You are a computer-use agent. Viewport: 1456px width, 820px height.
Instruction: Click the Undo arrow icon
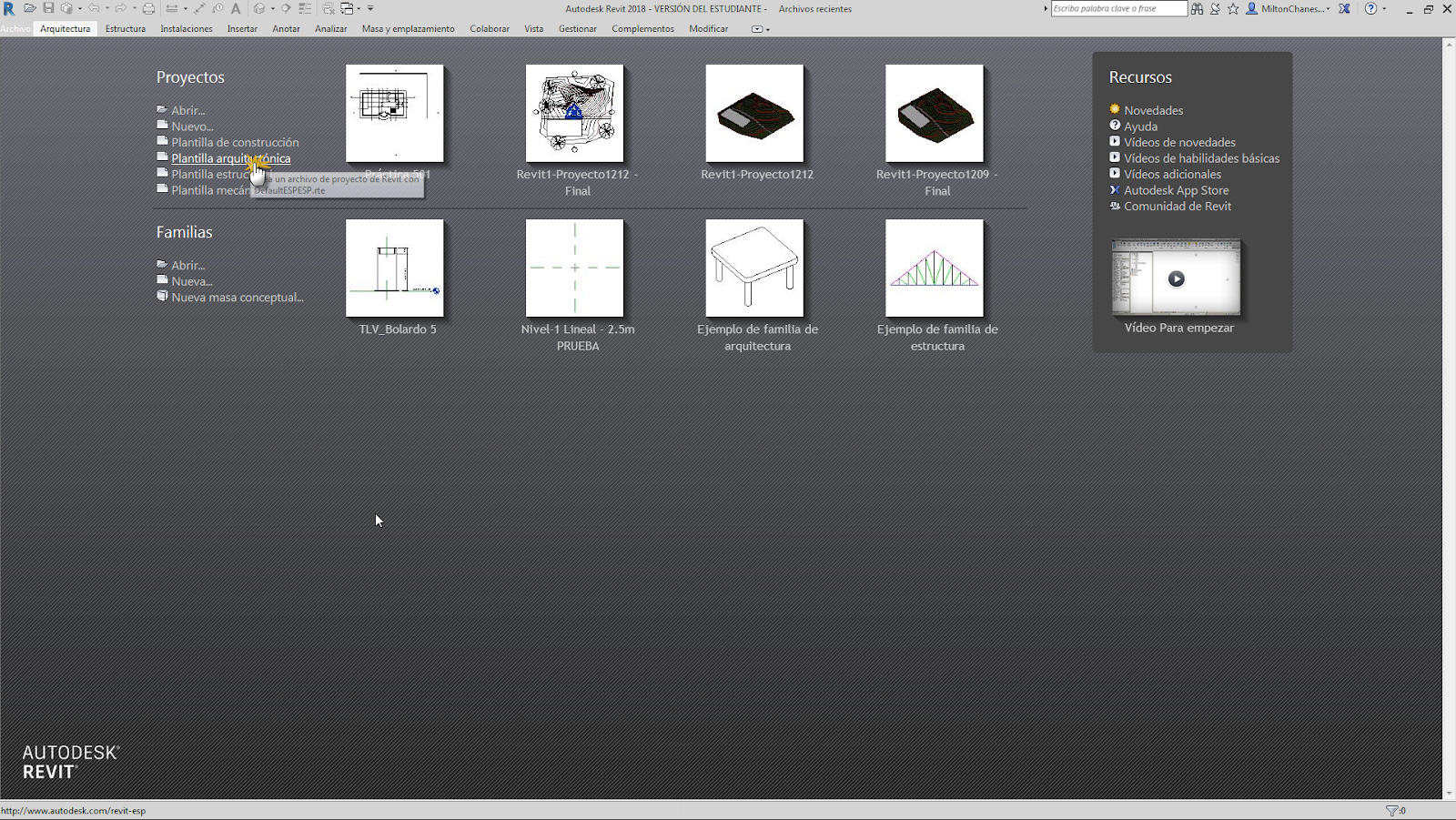point(94,8)
